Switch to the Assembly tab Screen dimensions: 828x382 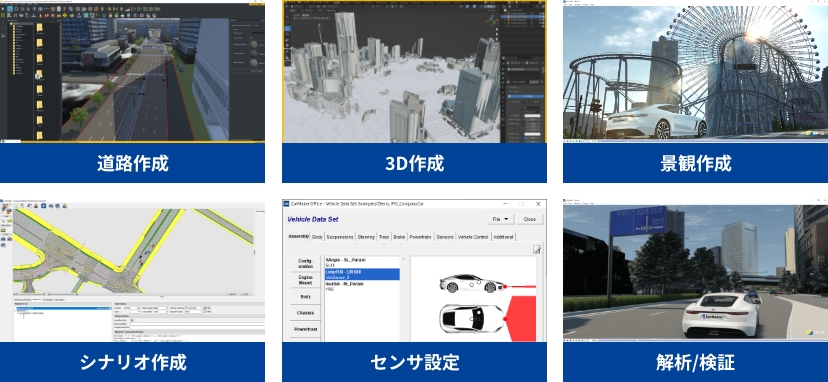(x=298, y=237)
